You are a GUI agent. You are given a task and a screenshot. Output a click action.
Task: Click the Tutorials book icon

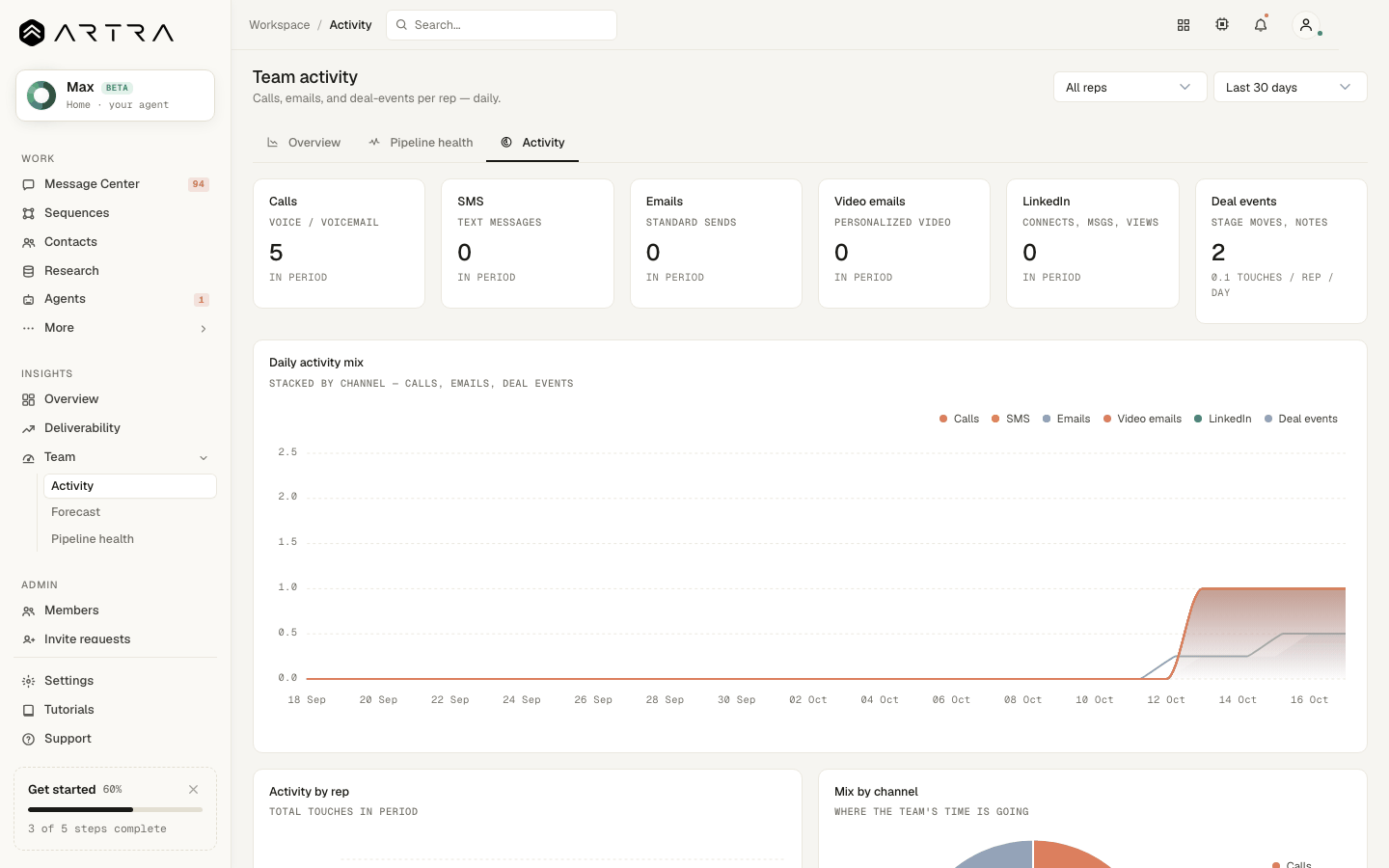pos(29,710)
